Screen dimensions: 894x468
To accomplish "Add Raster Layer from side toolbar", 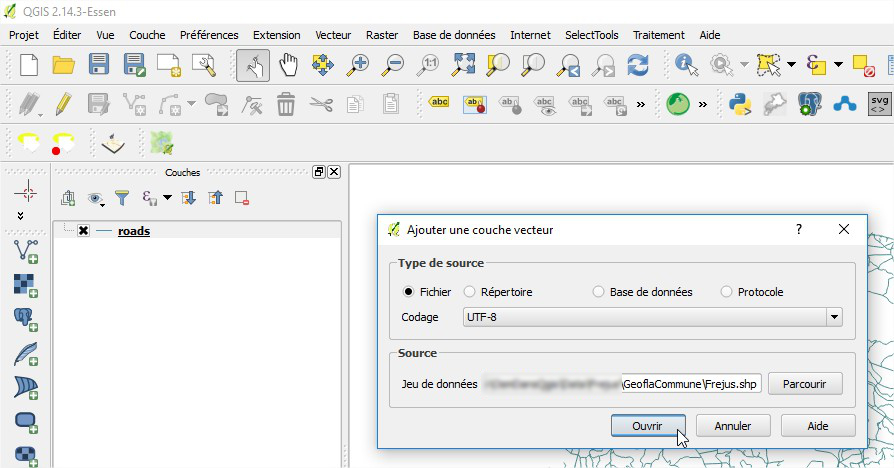I will click(x=25, y=285).
